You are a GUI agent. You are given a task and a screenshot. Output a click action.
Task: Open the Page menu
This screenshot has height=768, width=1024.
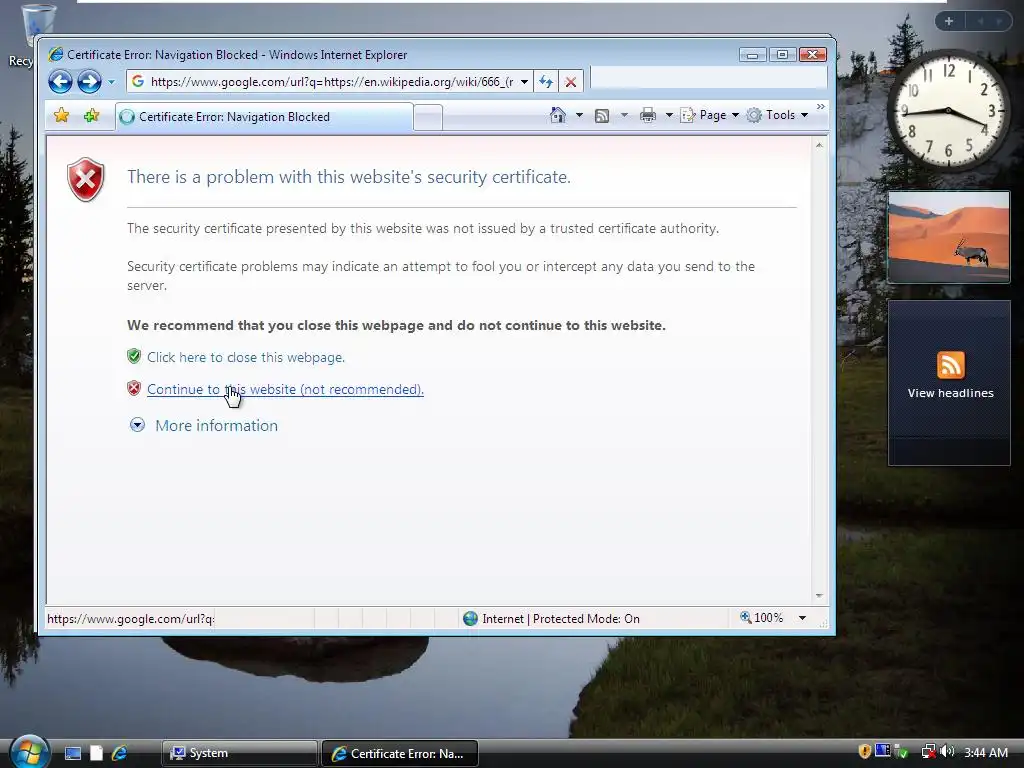point(710,115)
